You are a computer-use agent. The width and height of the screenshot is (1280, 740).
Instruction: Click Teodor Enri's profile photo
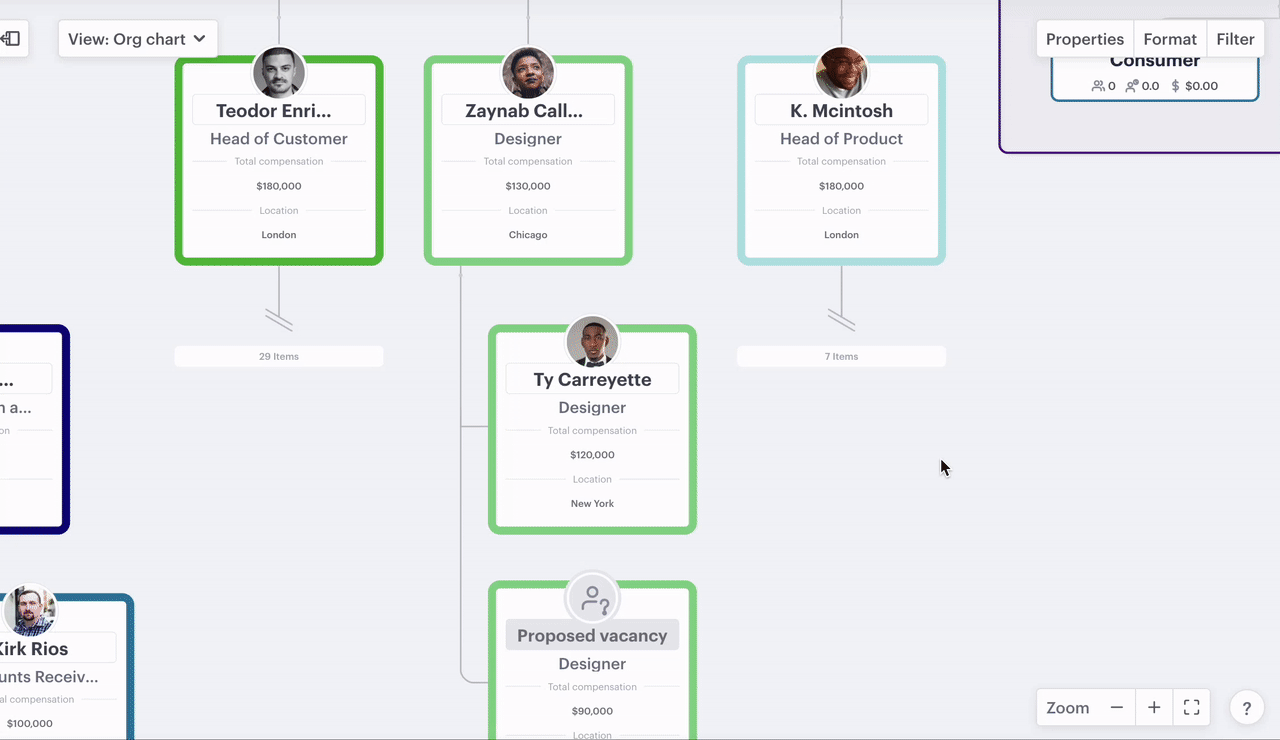point(279,73)
